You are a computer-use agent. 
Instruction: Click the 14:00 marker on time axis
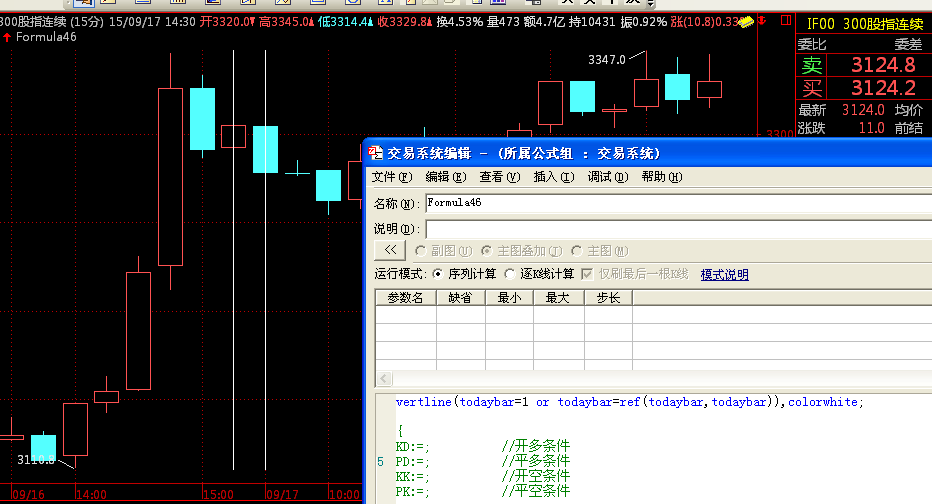click(x=92, y=494)
